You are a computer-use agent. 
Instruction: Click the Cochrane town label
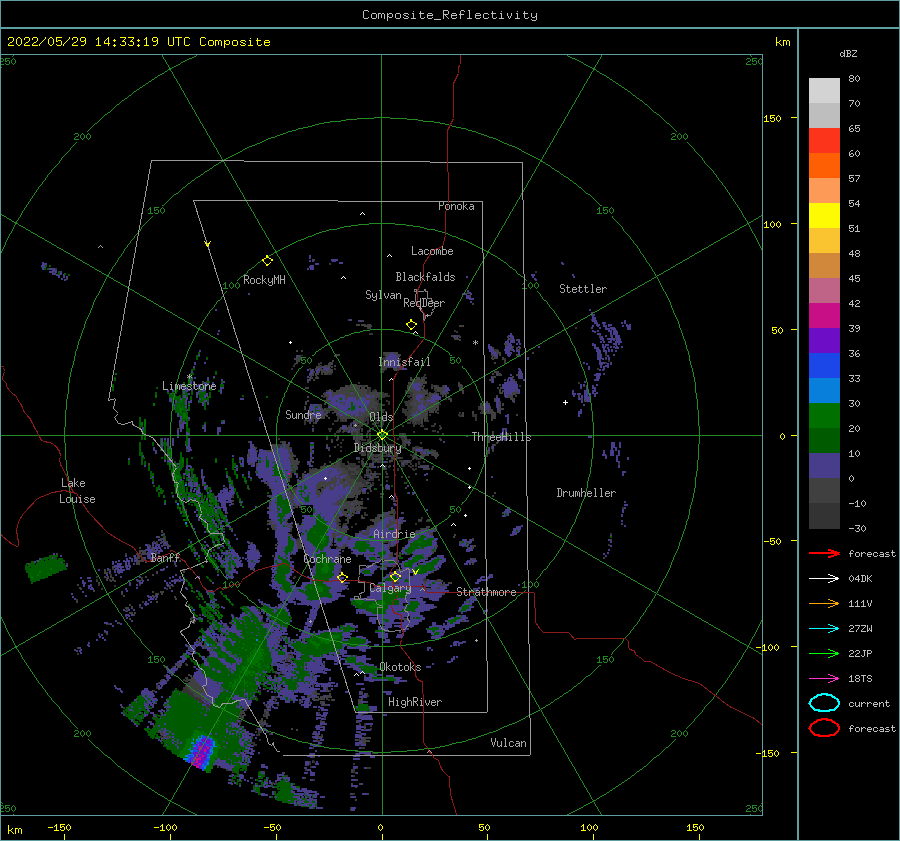pos(327,559)
